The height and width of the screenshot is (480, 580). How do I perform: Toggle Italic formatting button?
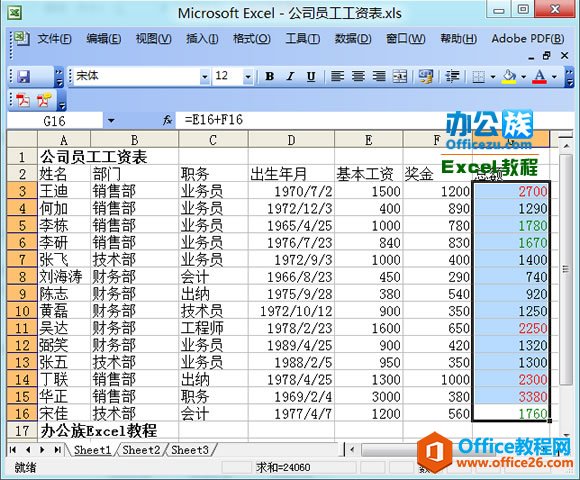coord(290,77)
